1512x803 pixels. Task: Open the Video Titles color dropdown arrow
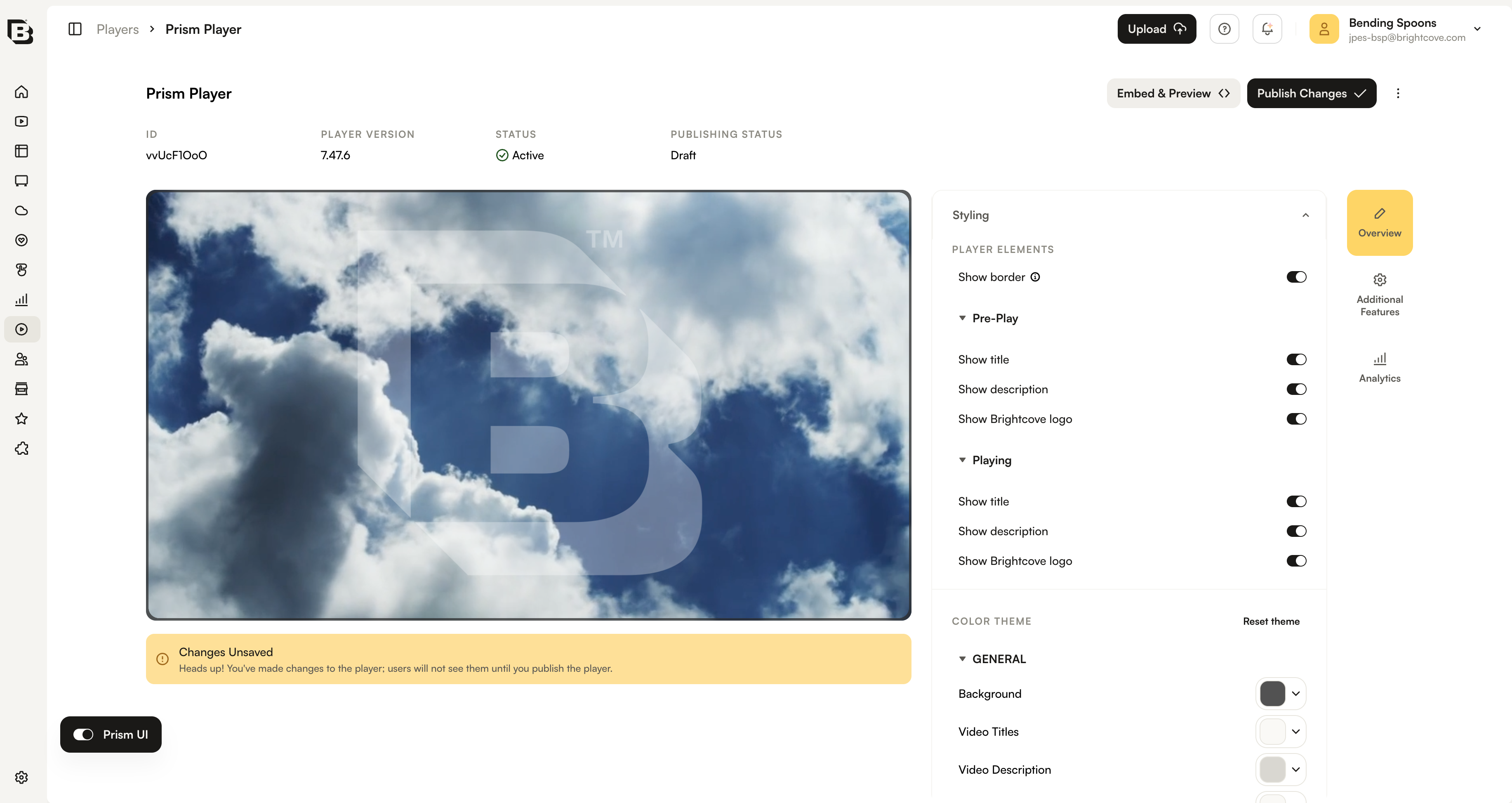tap(1296, 732)
